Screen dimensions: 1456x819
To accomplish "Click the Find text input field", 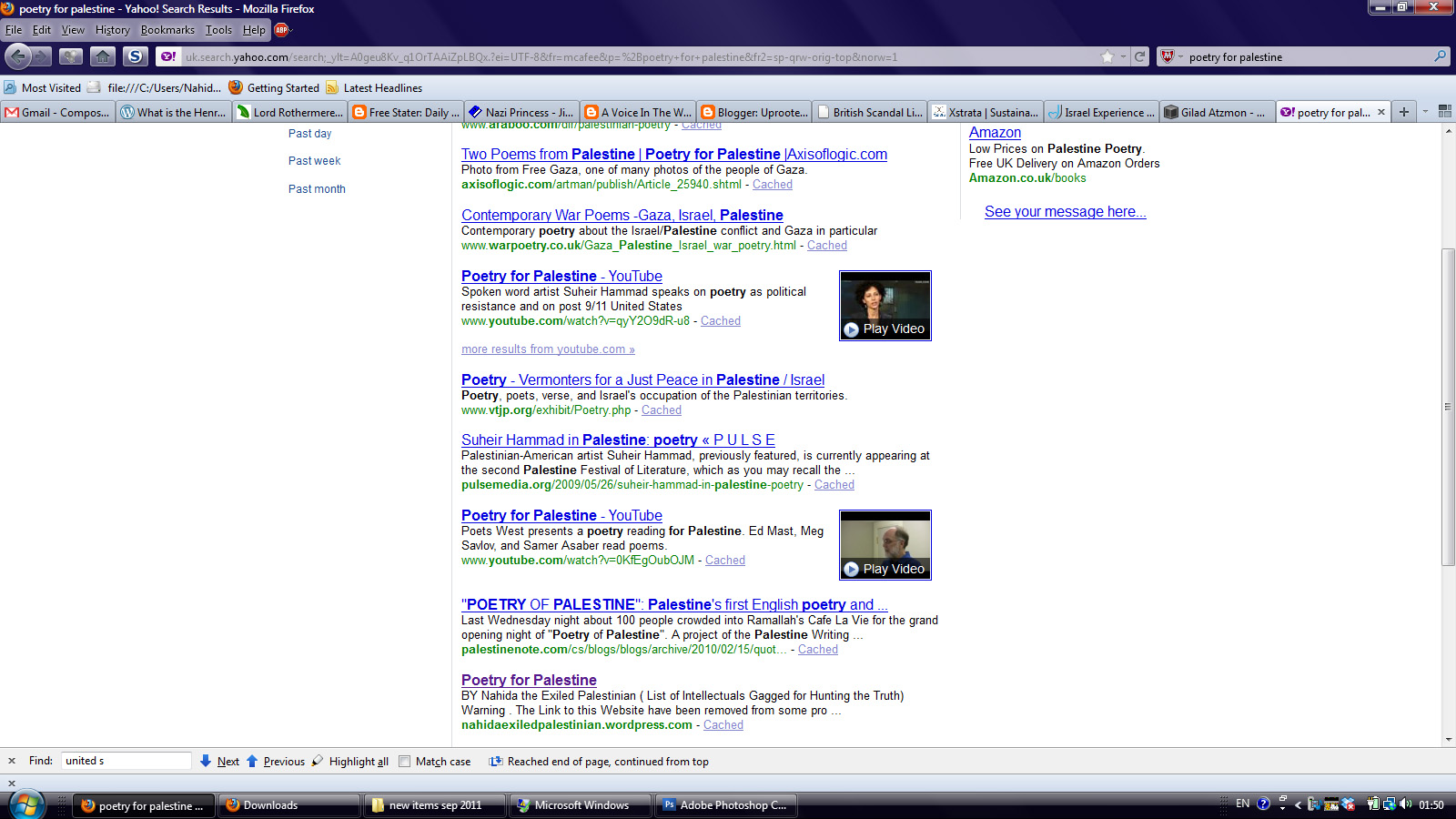I will coord(126,761).
